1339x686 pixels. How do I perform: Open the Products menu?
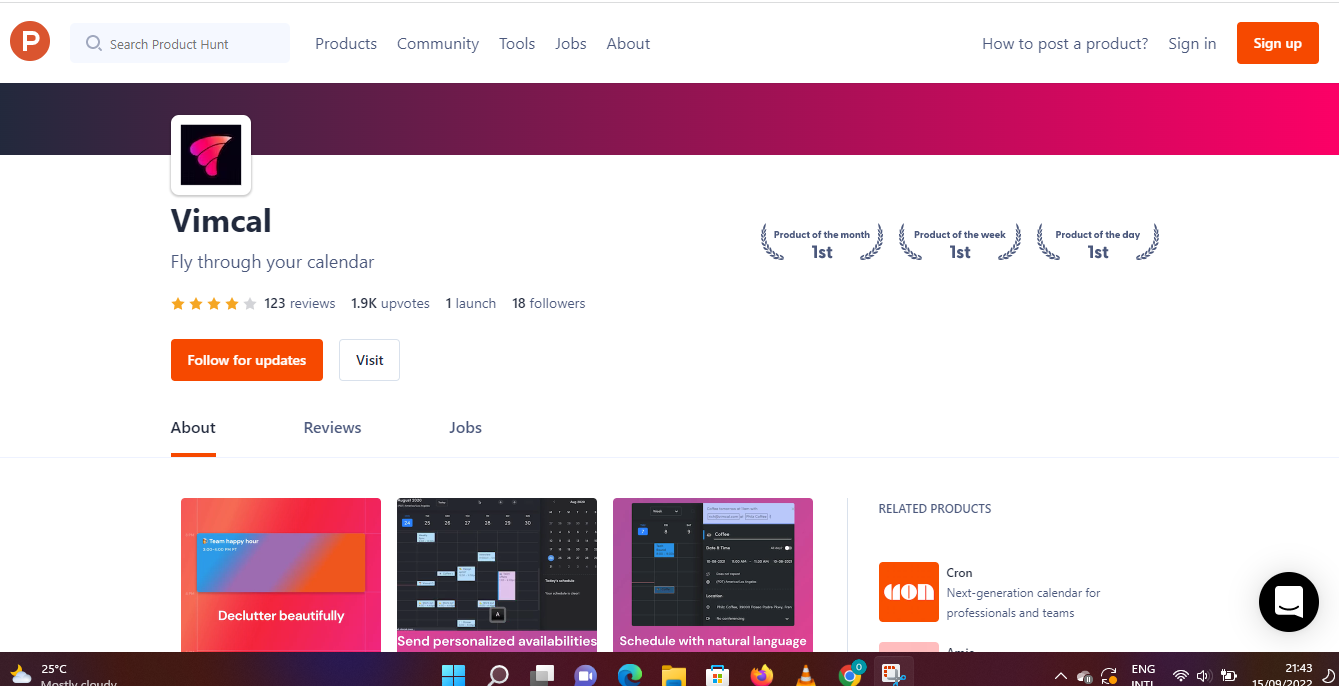pos(346,44)
